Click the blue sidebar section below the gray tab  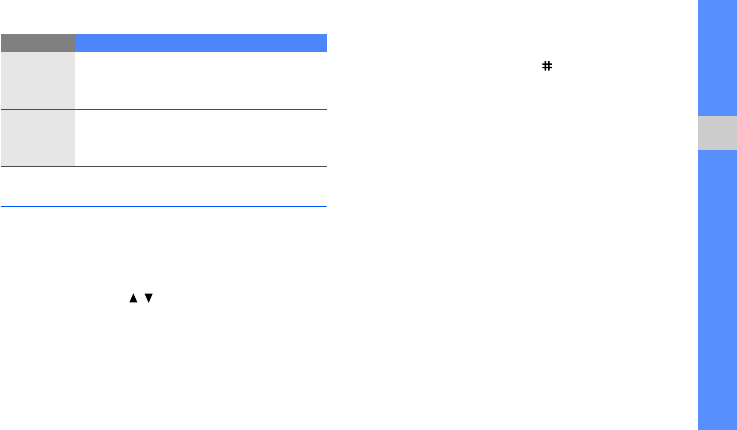[x=717, y=290]
